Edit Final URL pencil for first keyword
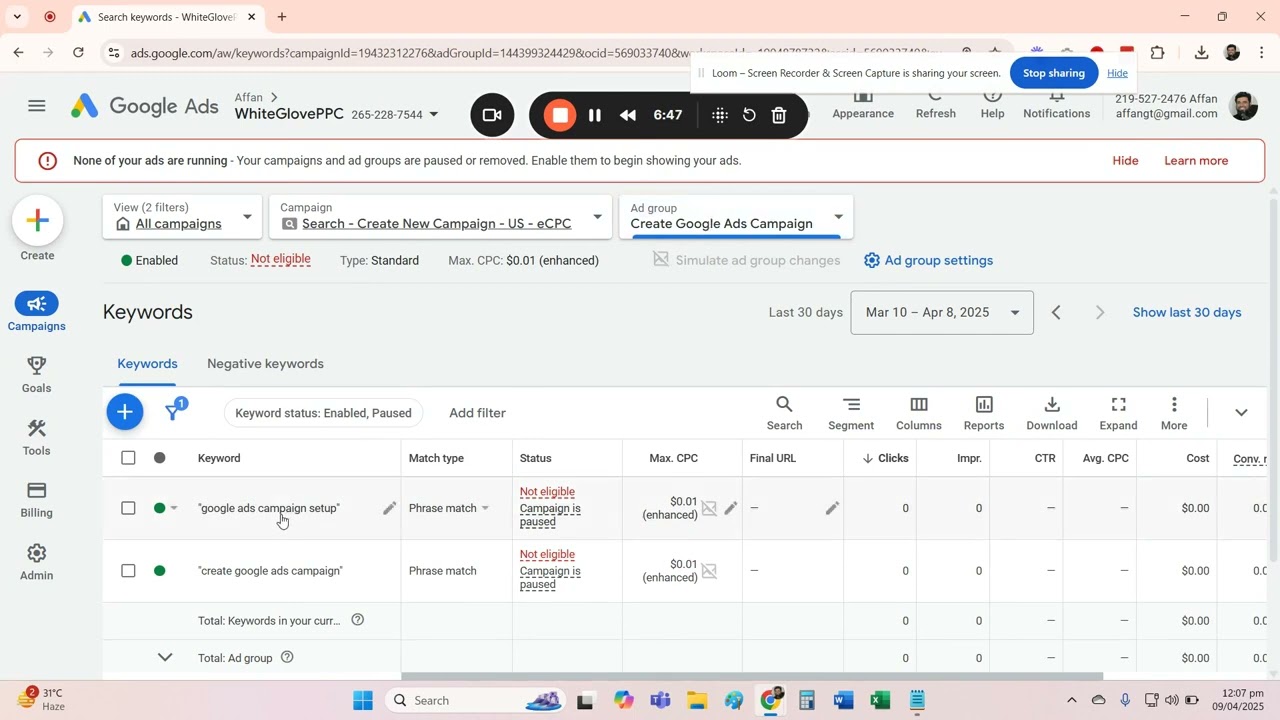 pyautogui.click(x=831, y=508)
